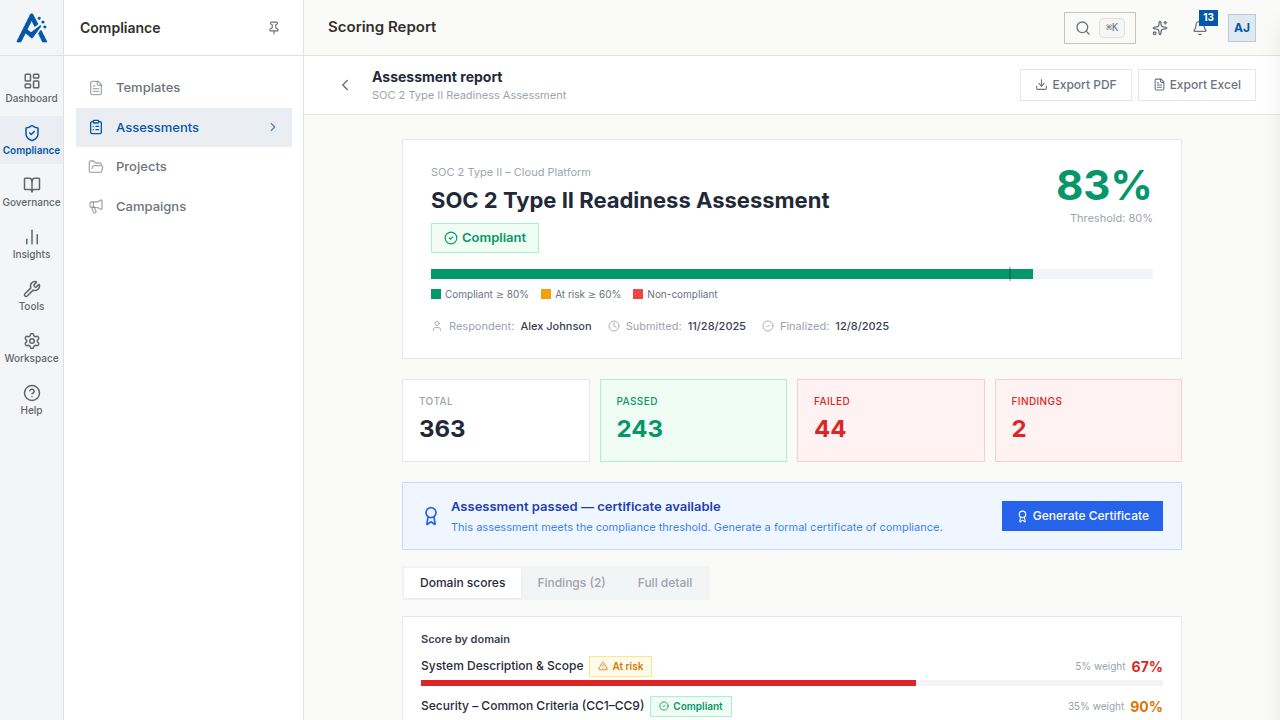Click the 67% System Description score
Viewport: 1280px width, 720px height.
pos(1147,666)
